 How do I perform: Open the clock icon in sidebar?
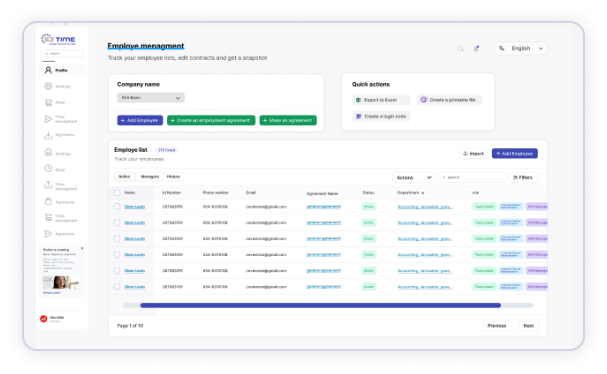48,168
